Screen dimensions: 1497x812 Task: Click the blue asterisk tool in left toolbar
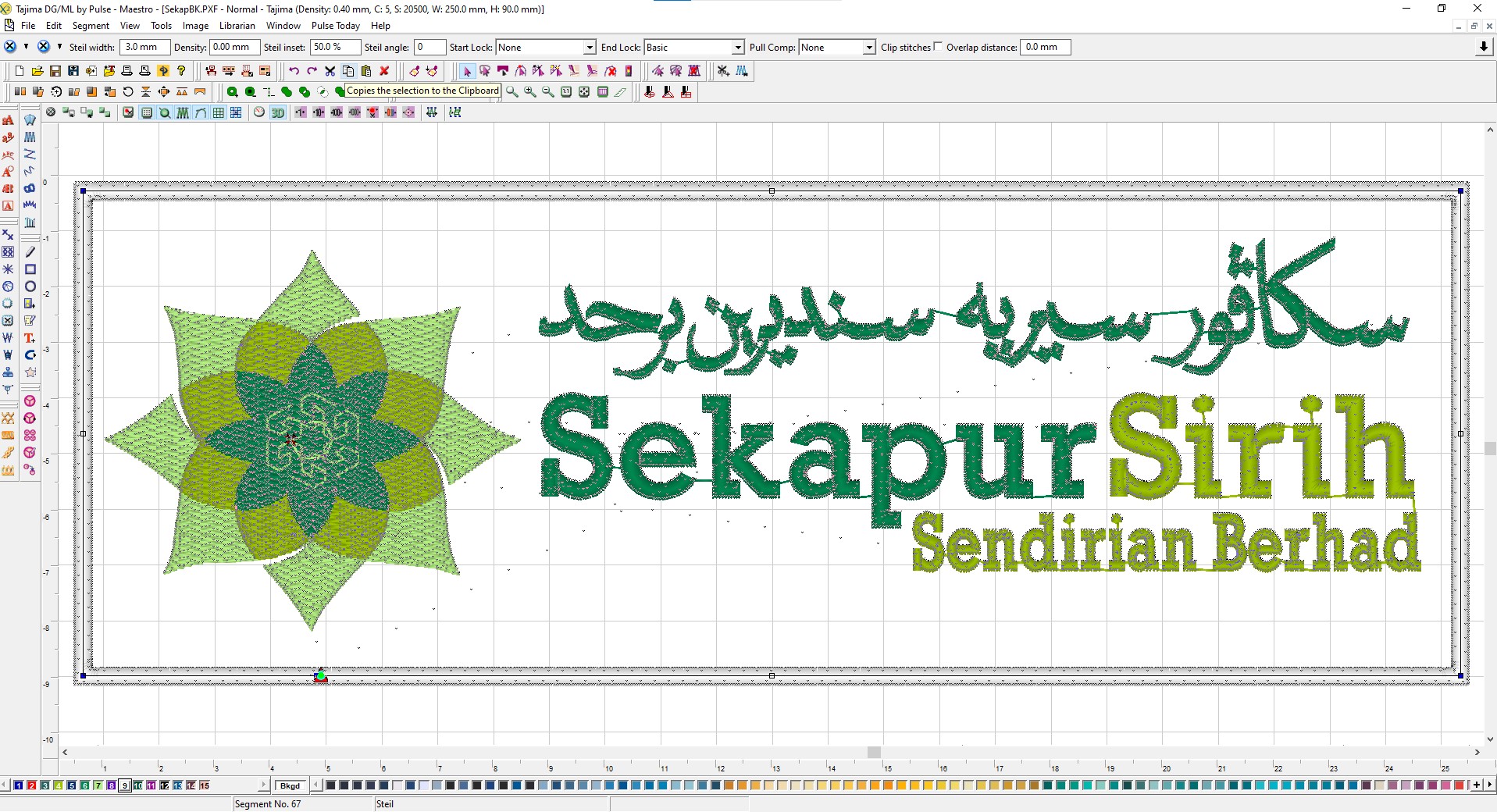tap(8, 269)
